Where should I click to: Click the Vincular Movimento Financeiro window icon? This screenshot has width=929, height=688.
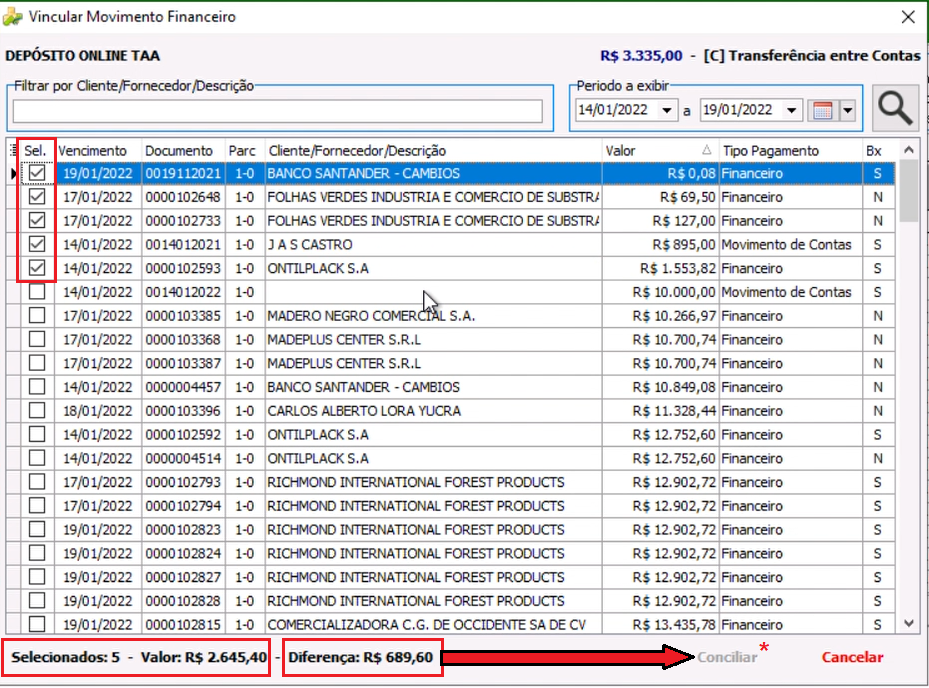12,17
